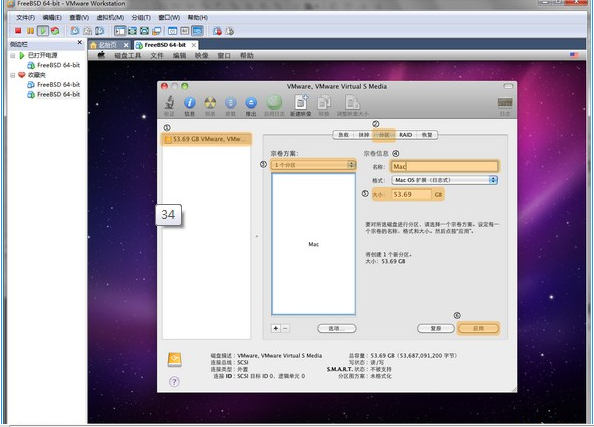The height and width of the screenshot is (427, 594).
Task: Collapse the 收藏夹 favorites tree node
Action: 13,75
